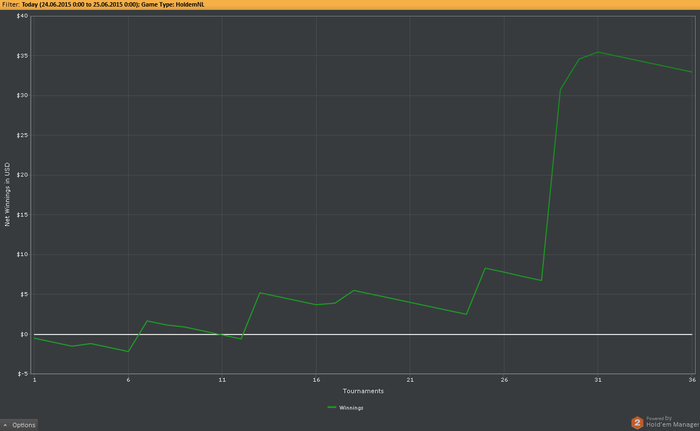Click the $40 y-axis label

pos(22,16)
